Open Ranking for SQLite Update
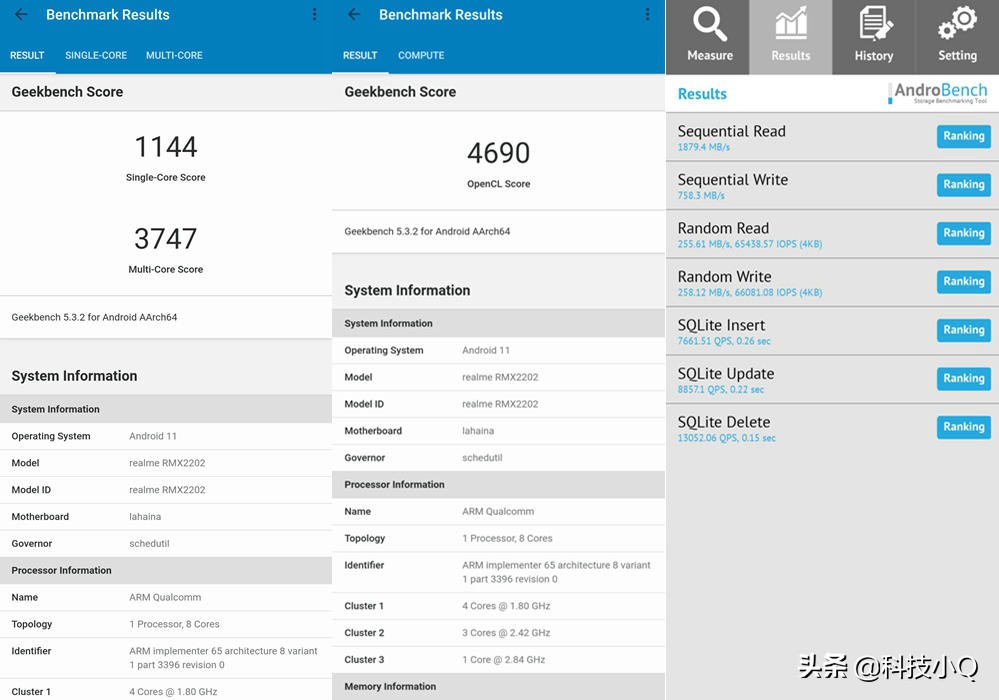Screen dimensions: 999x700 tap(963, 378)
